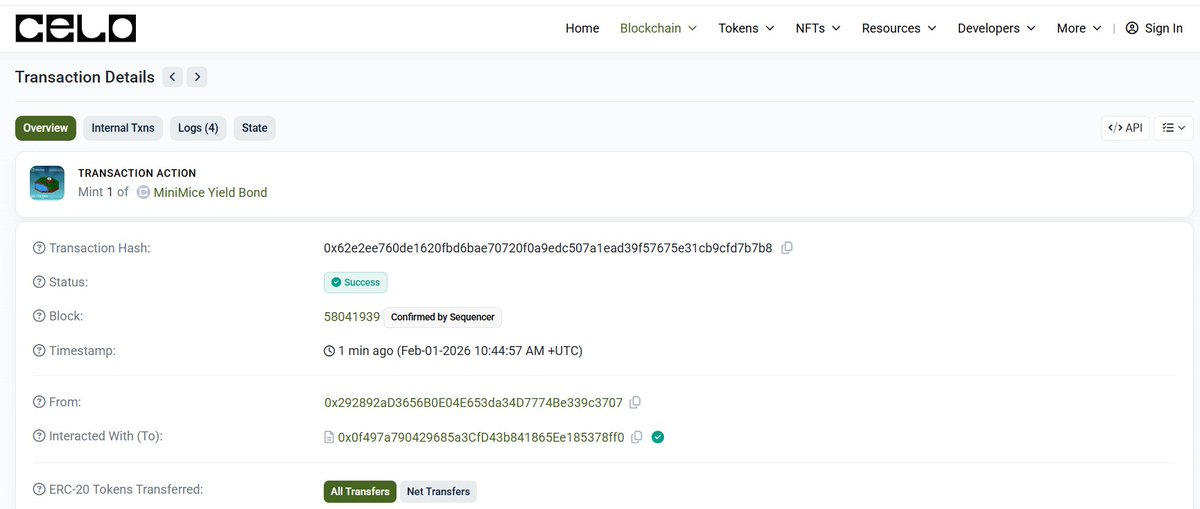Click the Success status badge
The height and width of the screenshot is (509, 1200).
pyautogui.click(x=355, y=282)
